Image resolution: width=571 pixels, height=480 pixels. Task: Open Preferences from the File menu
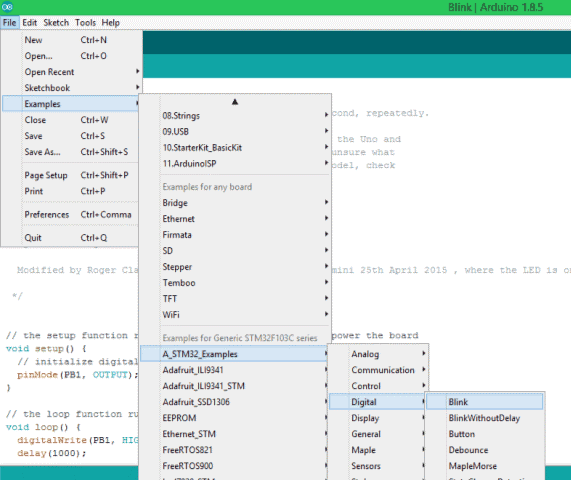(71, 215)
